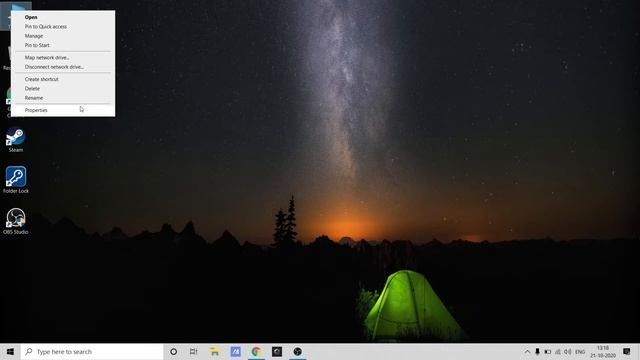Click the Type here to search box
This screenshot has height=360, width=640.
(92, 351)
